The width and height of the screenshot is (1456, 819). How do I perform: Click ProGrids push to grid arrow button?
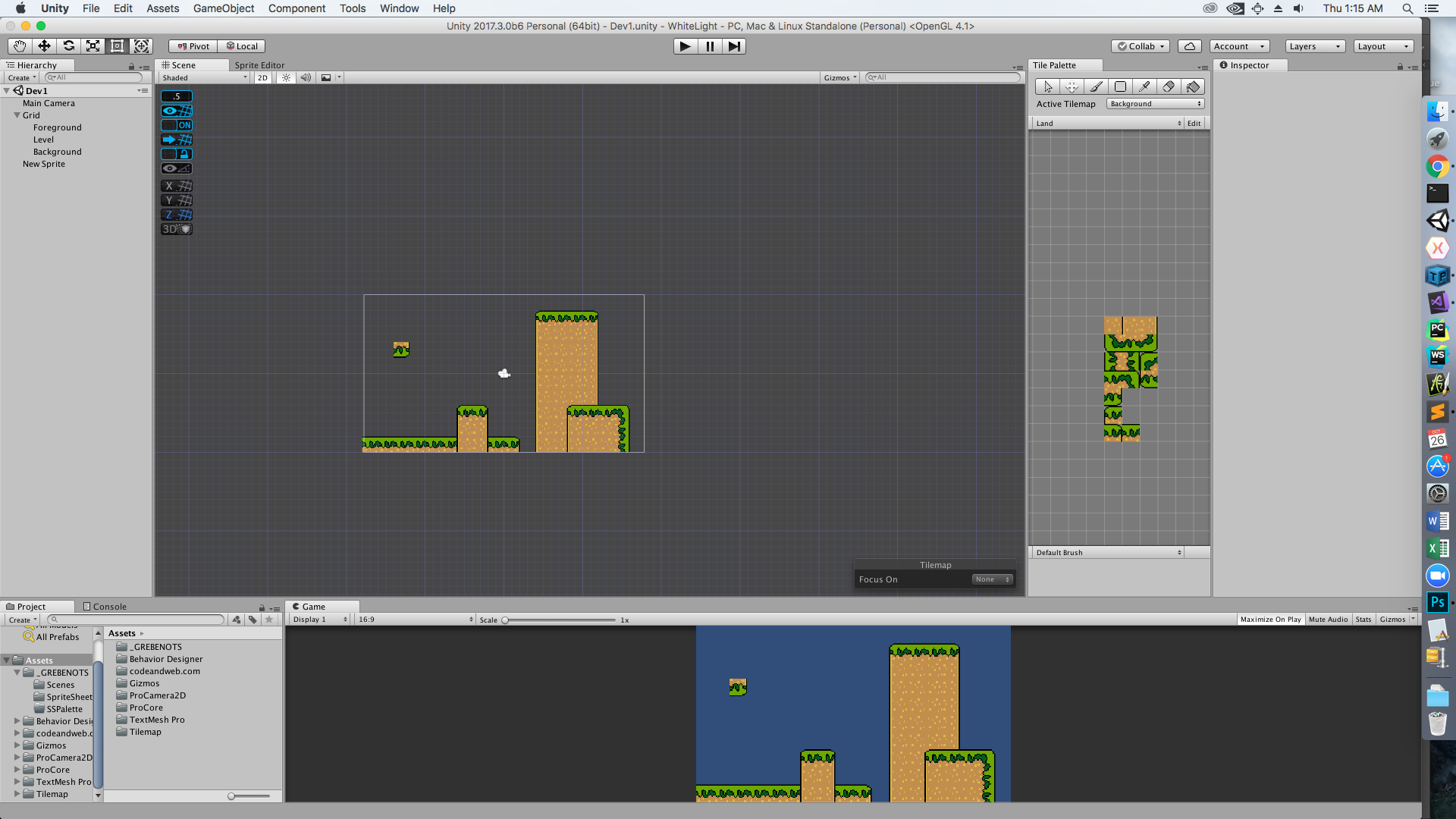177,140
